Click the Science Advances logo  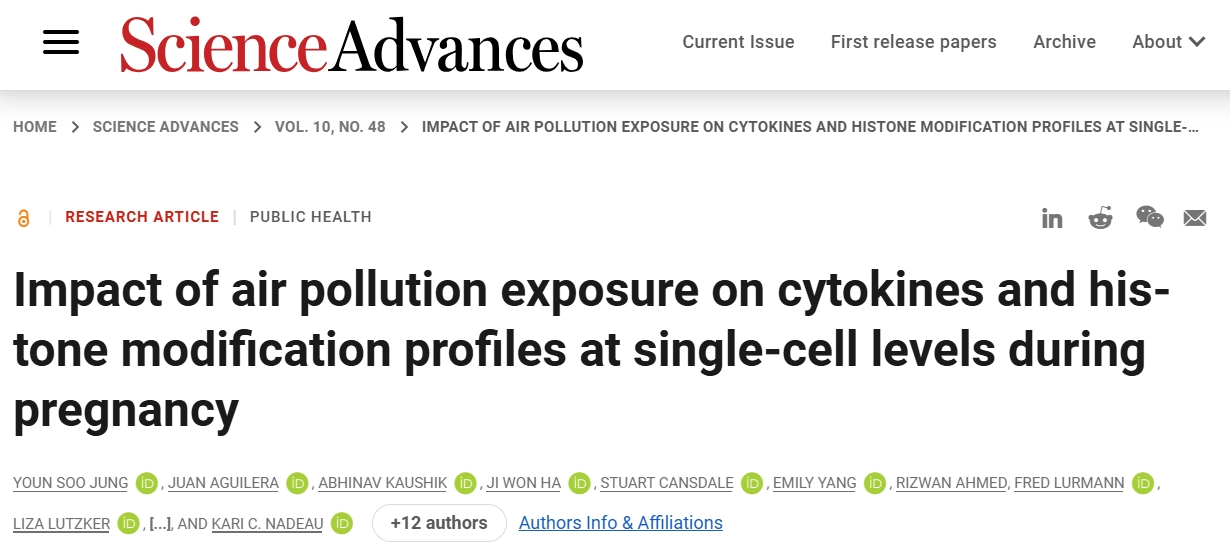pos(351,44)
